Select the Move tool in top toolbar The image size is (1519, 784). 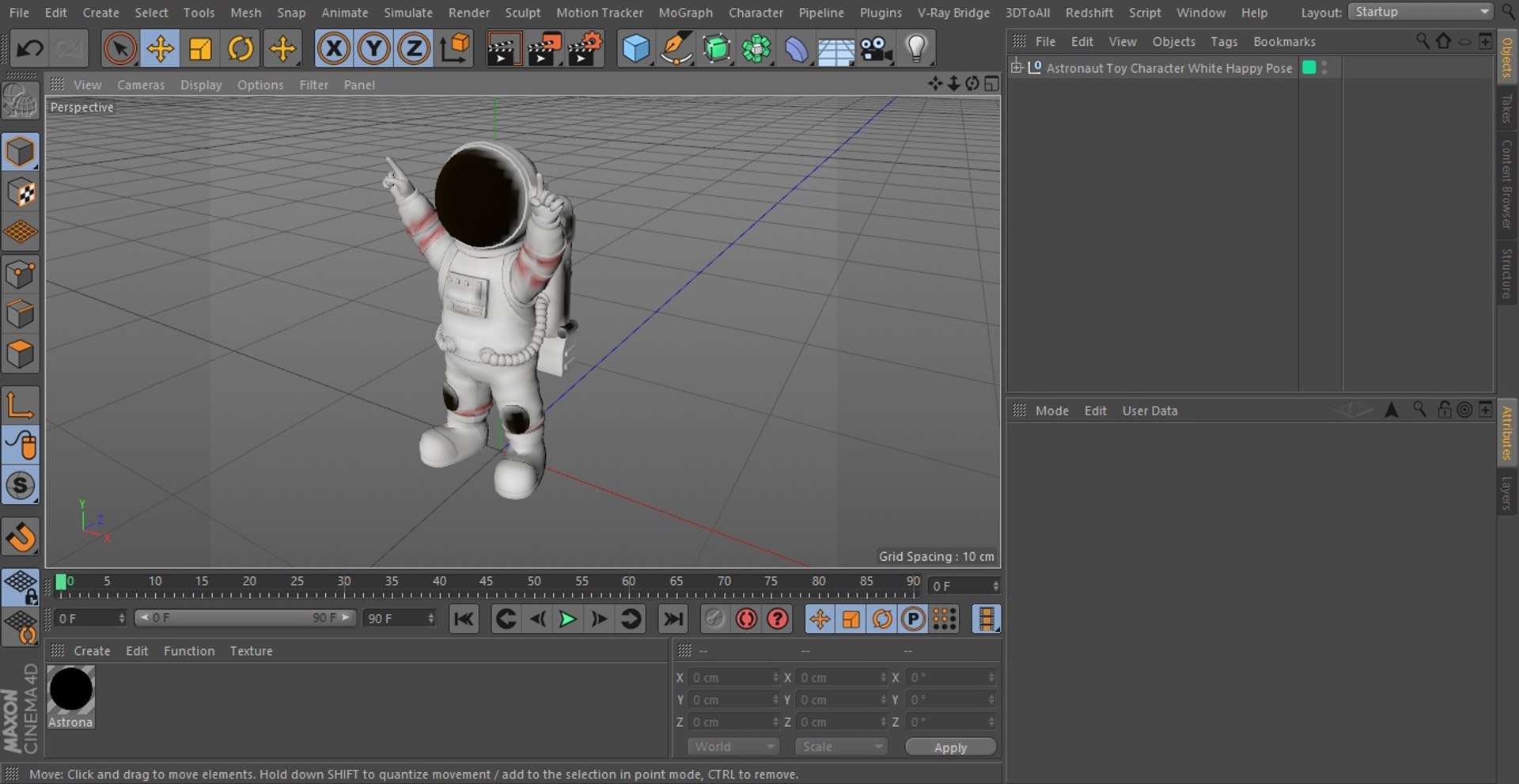[x=160, y=49]
